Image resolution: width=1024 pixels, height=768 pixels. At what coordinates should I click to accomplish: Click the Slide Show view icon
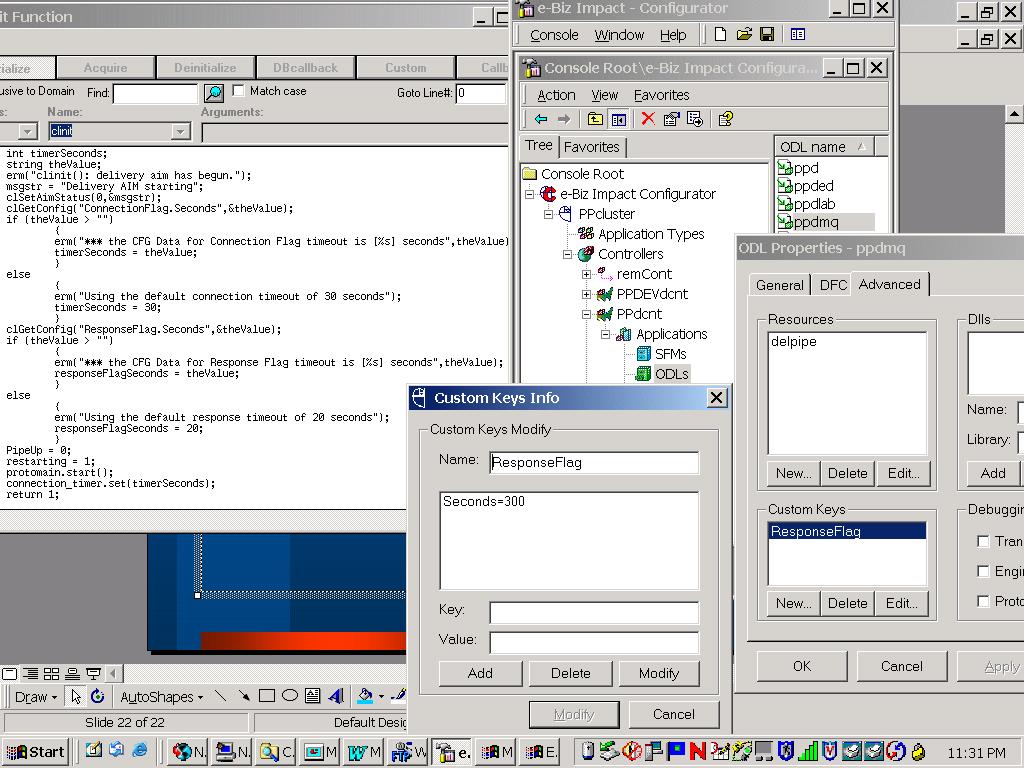[93, 673]
